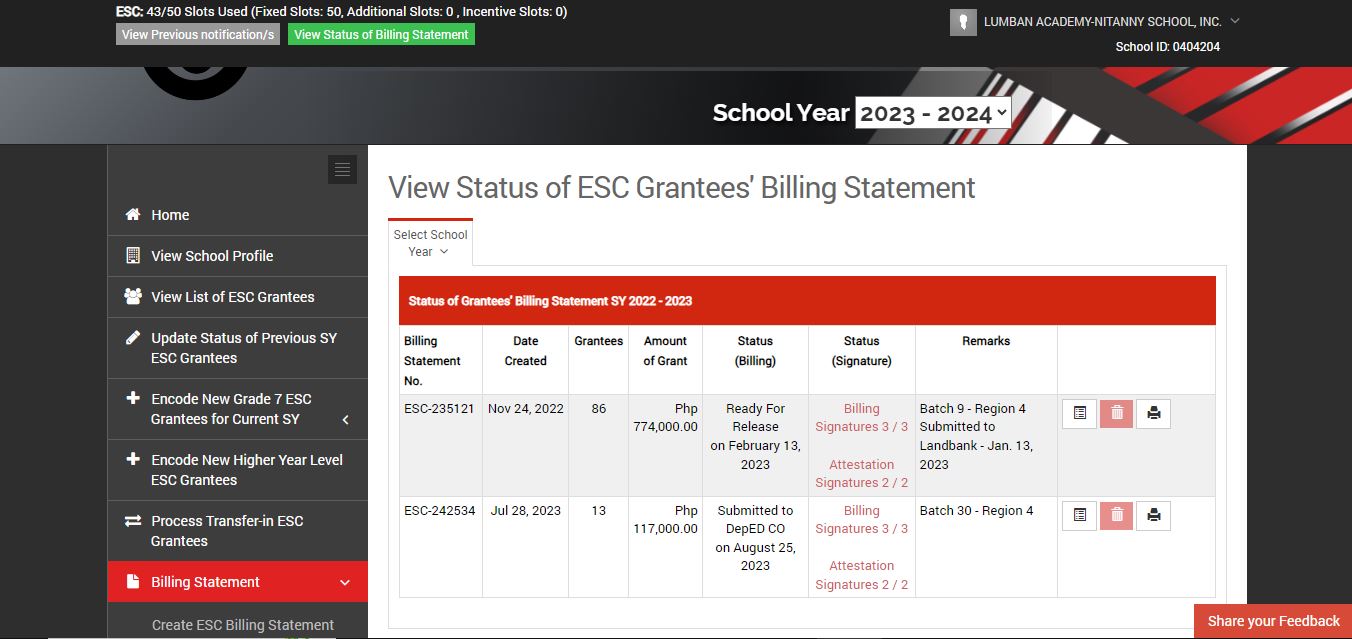Viewport: 1352px width, 639px height.
Task: Click amount Php 774,000.00
Action: (665, 417)
